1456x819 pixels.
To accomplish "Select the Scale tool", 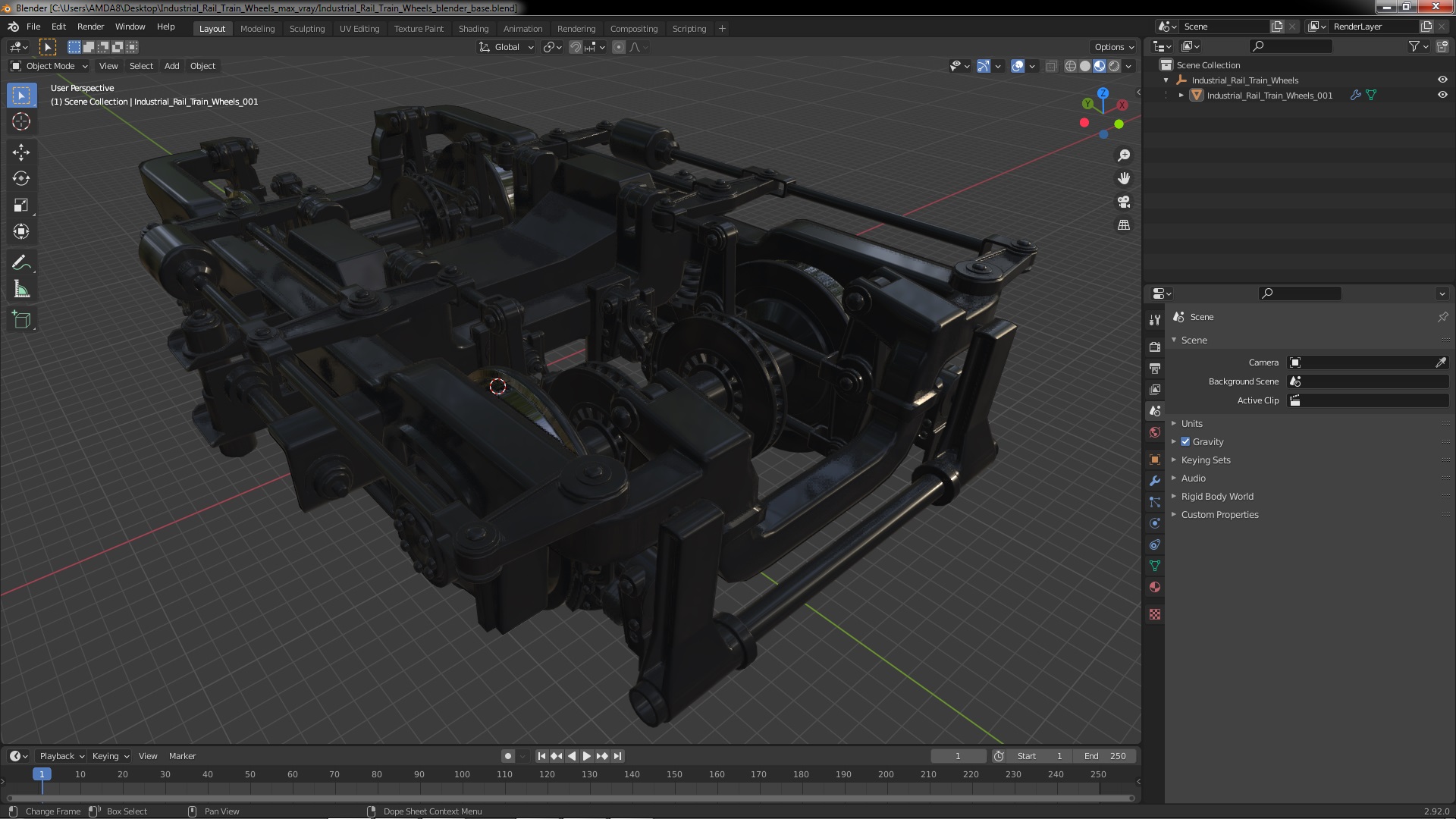I will tap(21, 206).
